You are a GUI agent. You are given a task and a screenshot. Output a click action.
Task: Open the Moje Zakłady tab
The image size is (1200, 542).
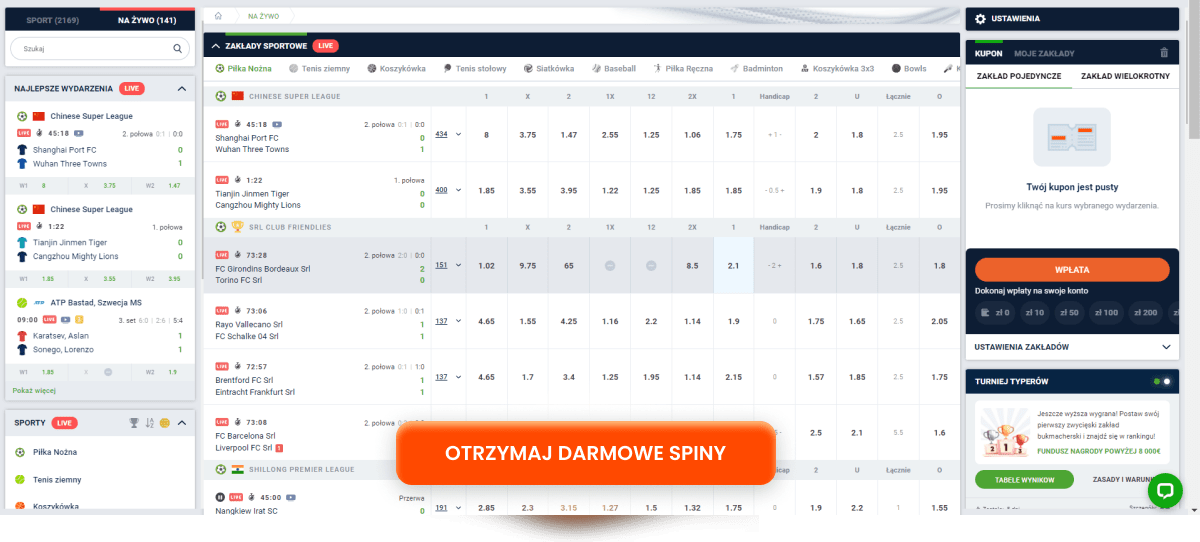(1044, 53)
